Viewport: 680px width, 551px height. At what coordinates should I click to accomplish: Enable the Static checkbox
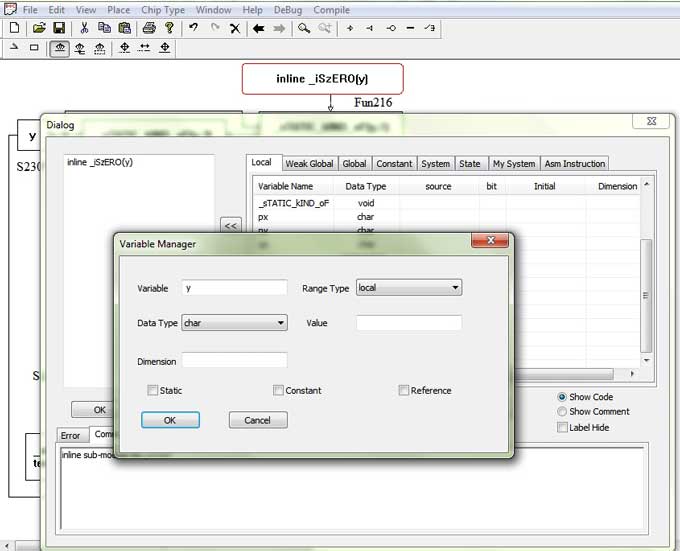click(153, 390)
